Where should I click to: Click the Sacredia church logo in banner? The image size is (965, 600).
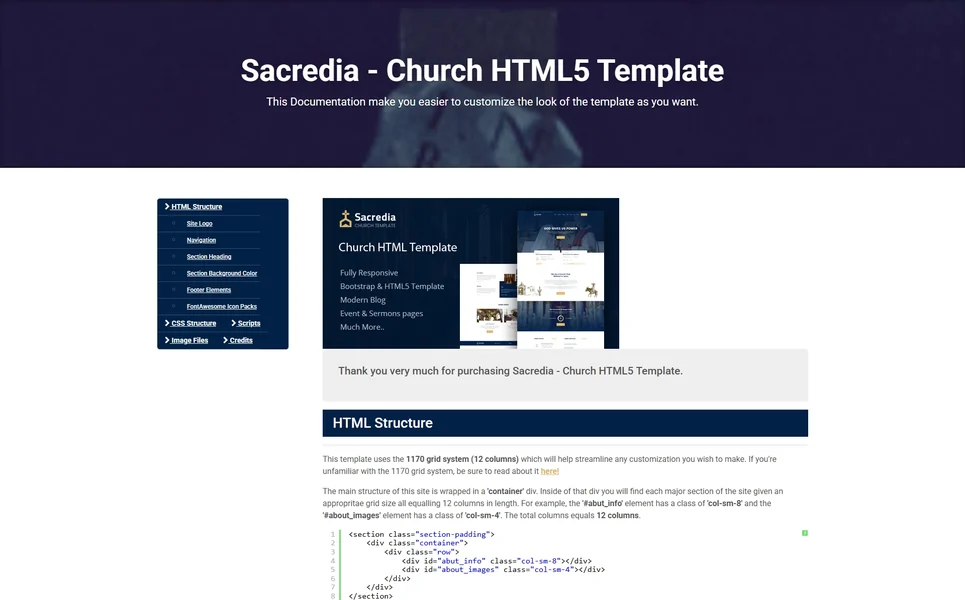click(346, 219)
